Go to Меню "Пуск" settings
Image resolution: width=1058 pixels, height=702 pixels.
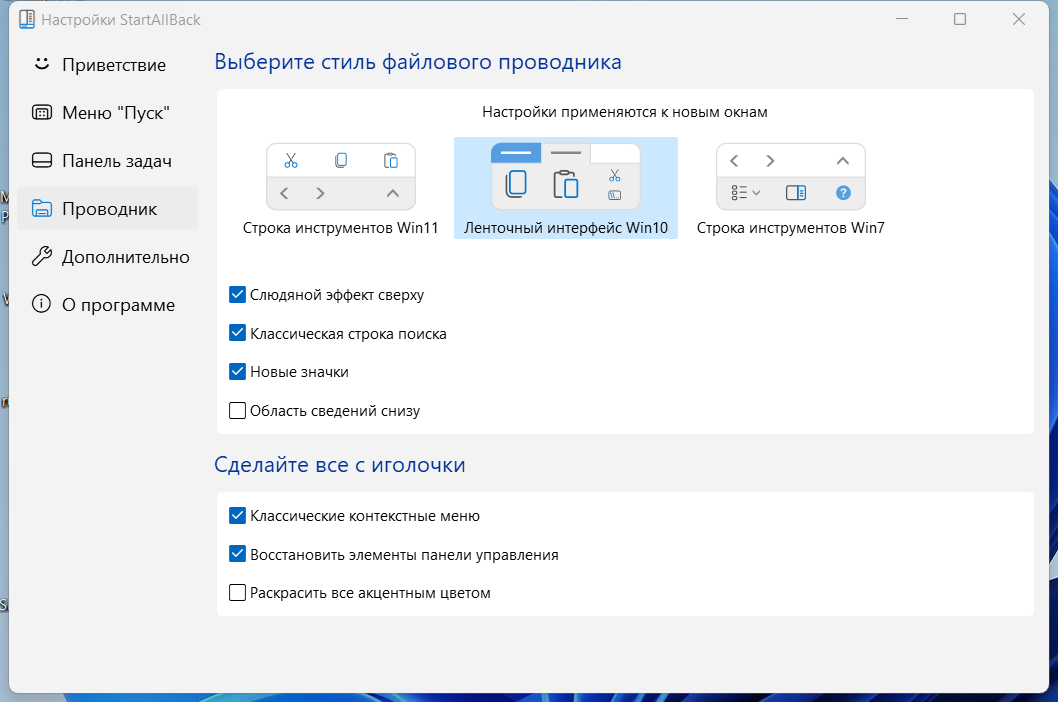[107, 113]
